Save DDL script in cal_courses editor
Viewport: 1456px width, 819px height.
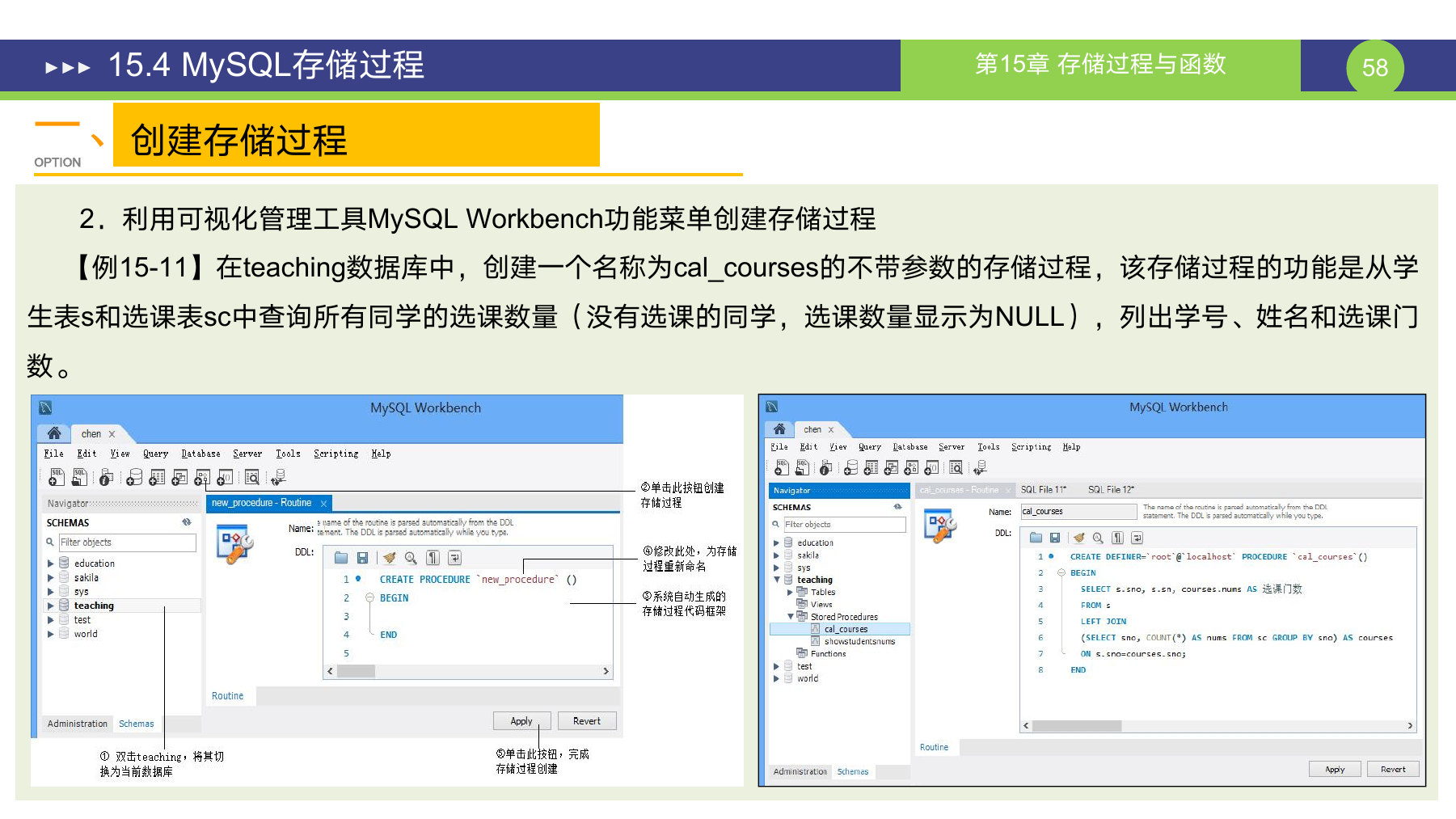(1055, 538)
